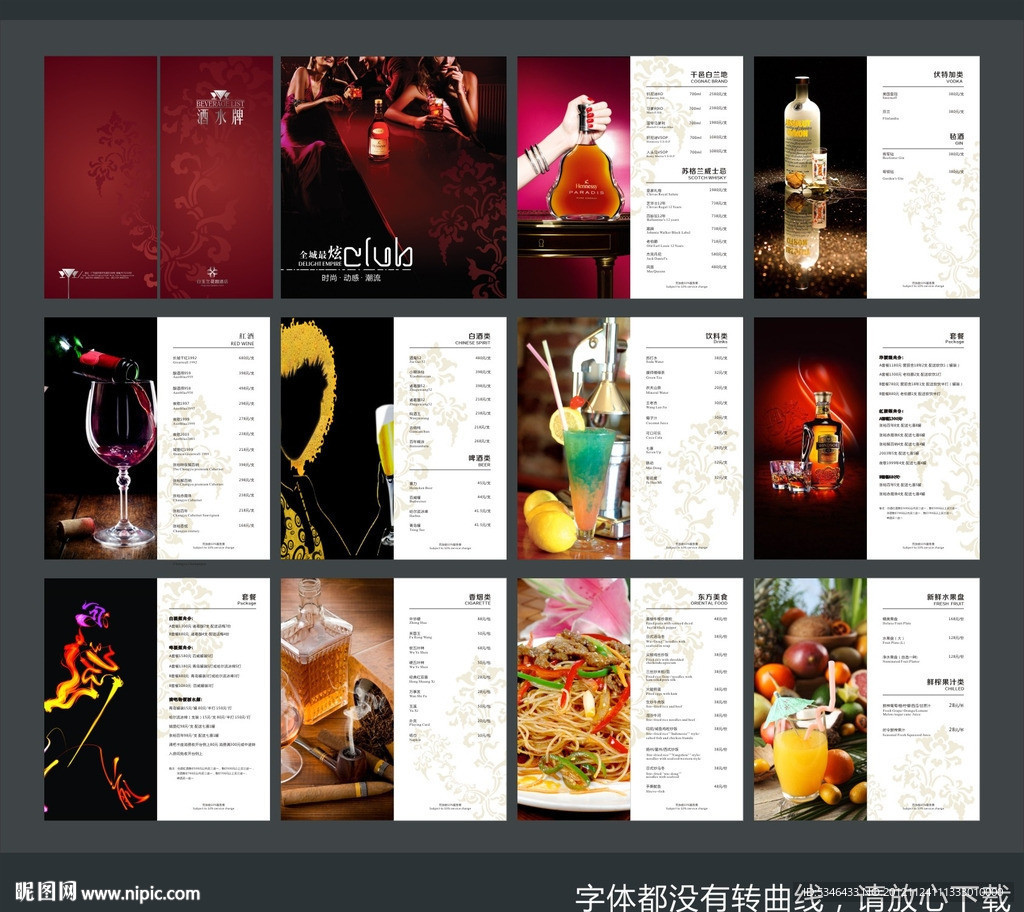Image resolution: width=1024 pixels, height=912 pixels.
Task: Click the 毡酒 Gin heading
Action: [956, 138]
